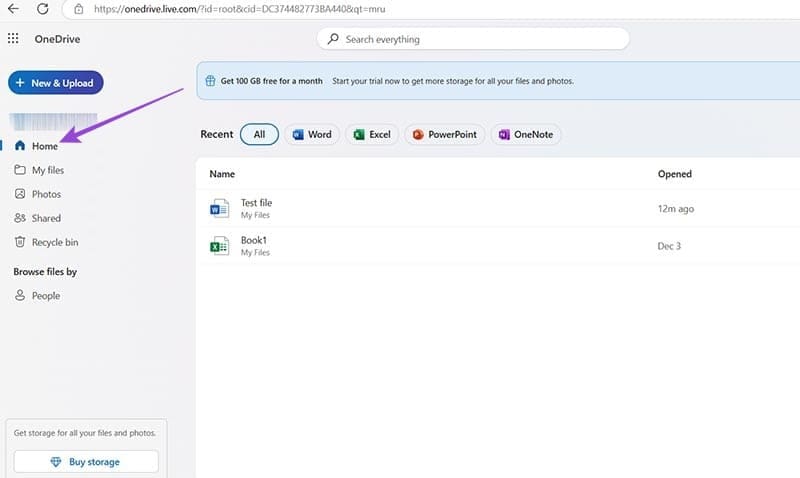Screen dimensions: 800x478
Task: Go to Photos in the sidebar
Action: click(x=46, y=194)
